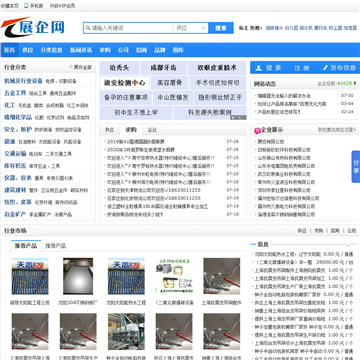Screen dimensions: 360x360
Task: Open 招商 in the blue nav bar
Action: click(141, 50)
